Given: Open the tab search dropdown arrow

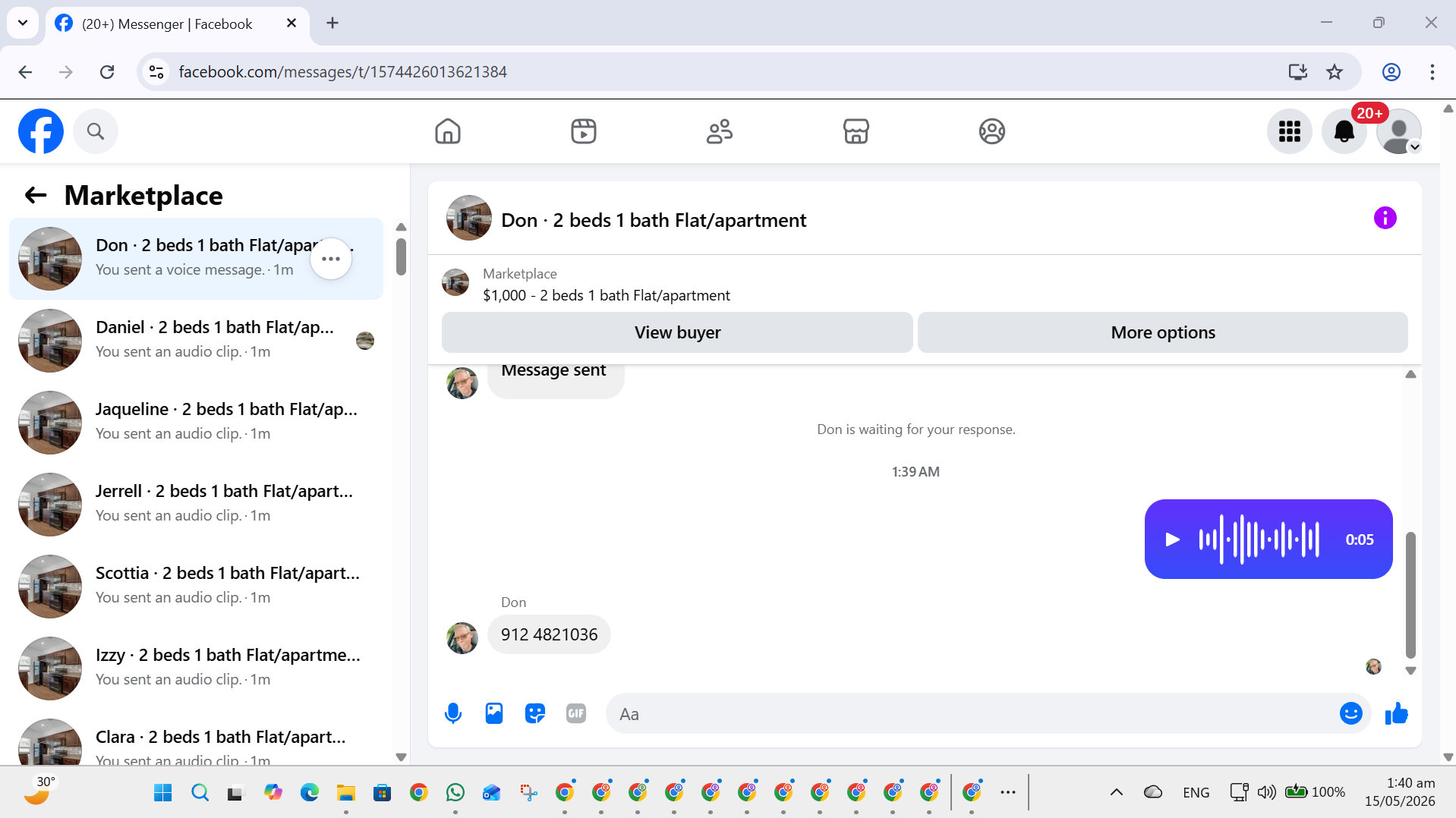Looking at the screenshot, I should 23,23.
